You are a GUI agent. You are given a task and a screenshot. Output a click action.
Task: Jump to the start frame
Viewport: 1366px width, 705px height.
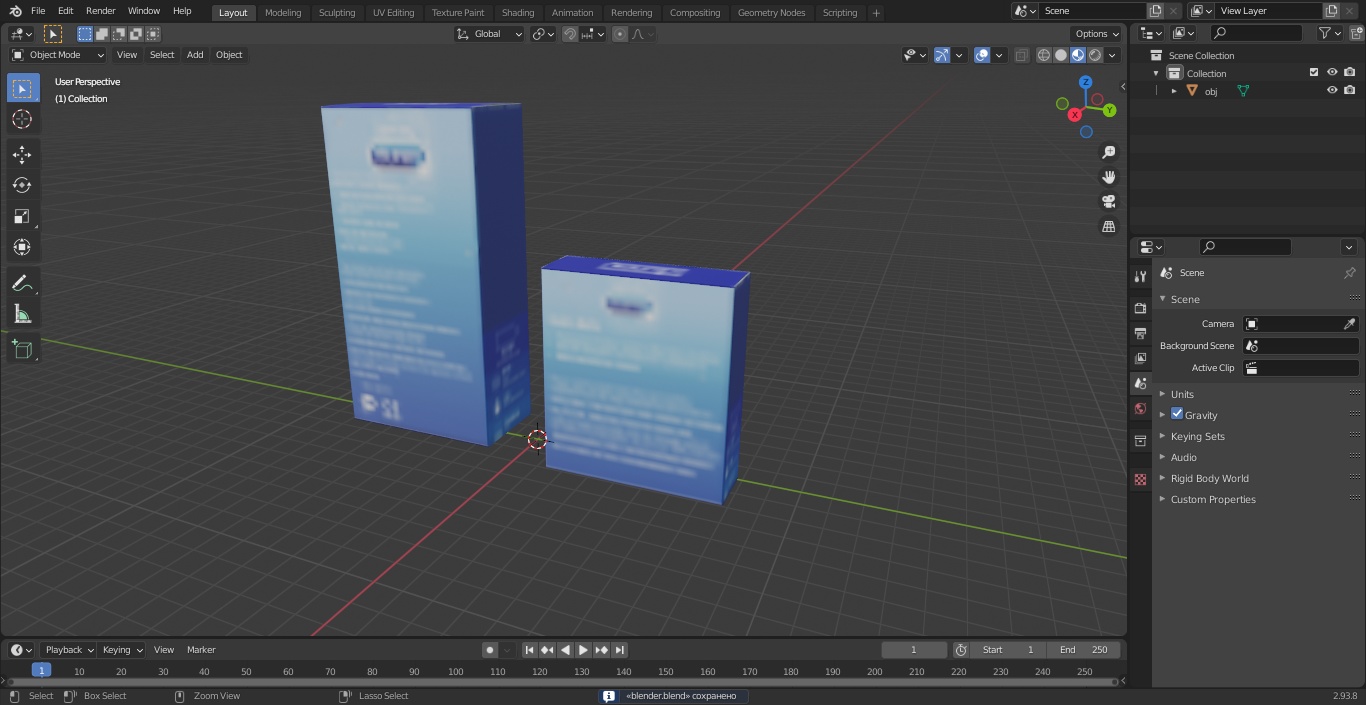point(530,650)
